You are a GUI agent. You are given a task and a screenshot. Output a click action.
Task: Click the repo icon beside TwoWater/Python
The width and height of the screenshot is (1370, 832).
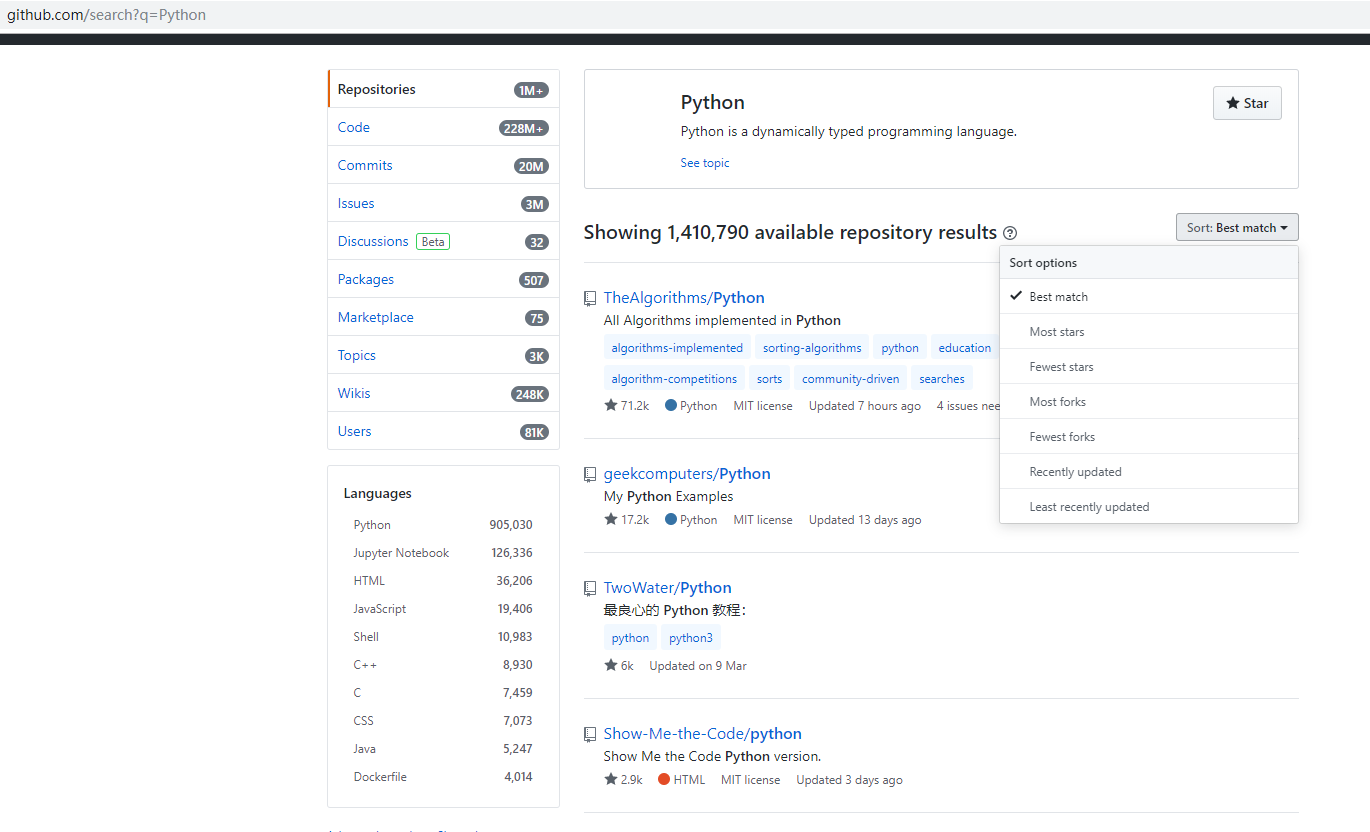pyautogui.click(x=590, y=588)
